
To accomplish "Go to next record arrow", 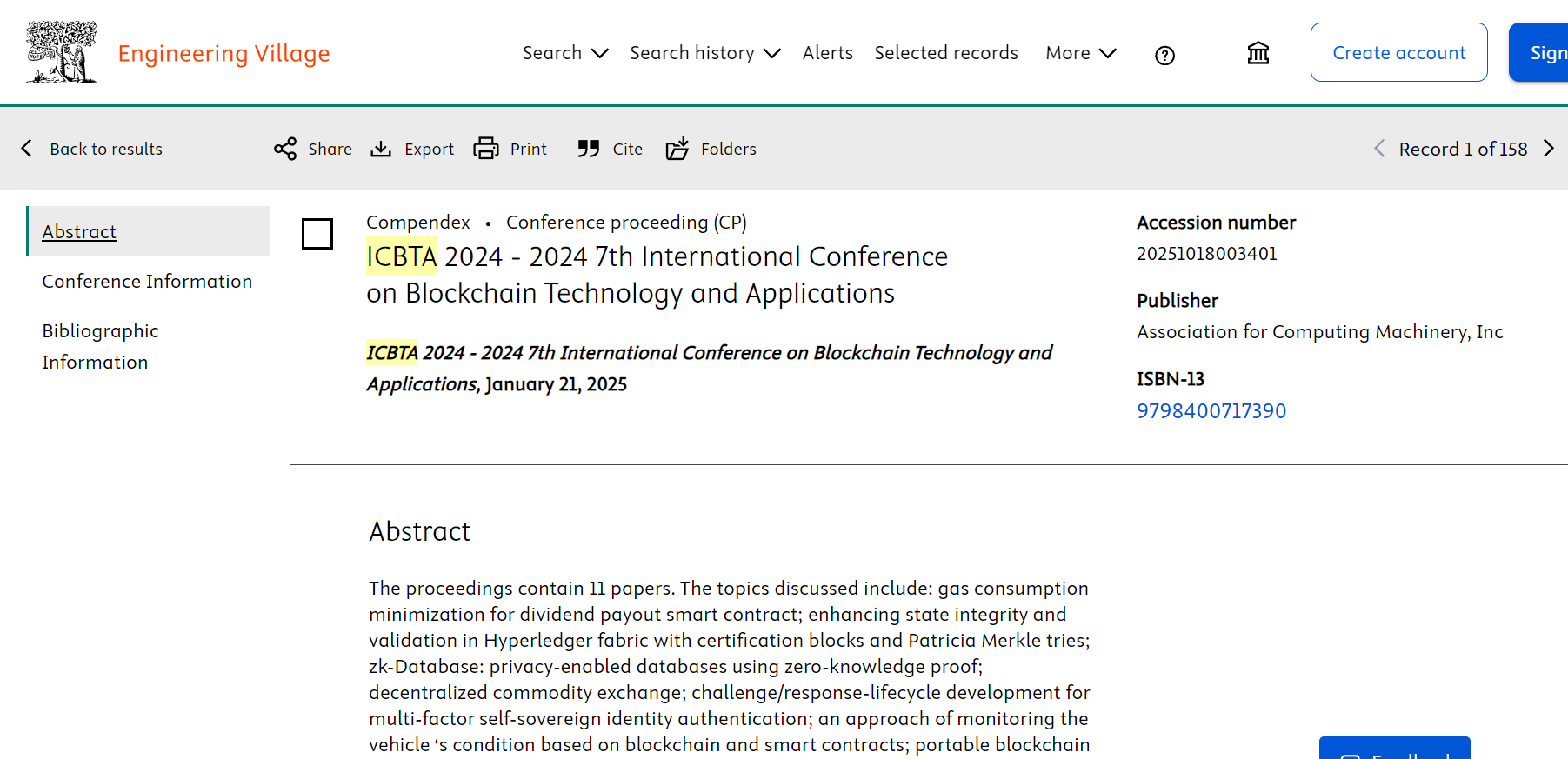I will [x=1549, y=149].
